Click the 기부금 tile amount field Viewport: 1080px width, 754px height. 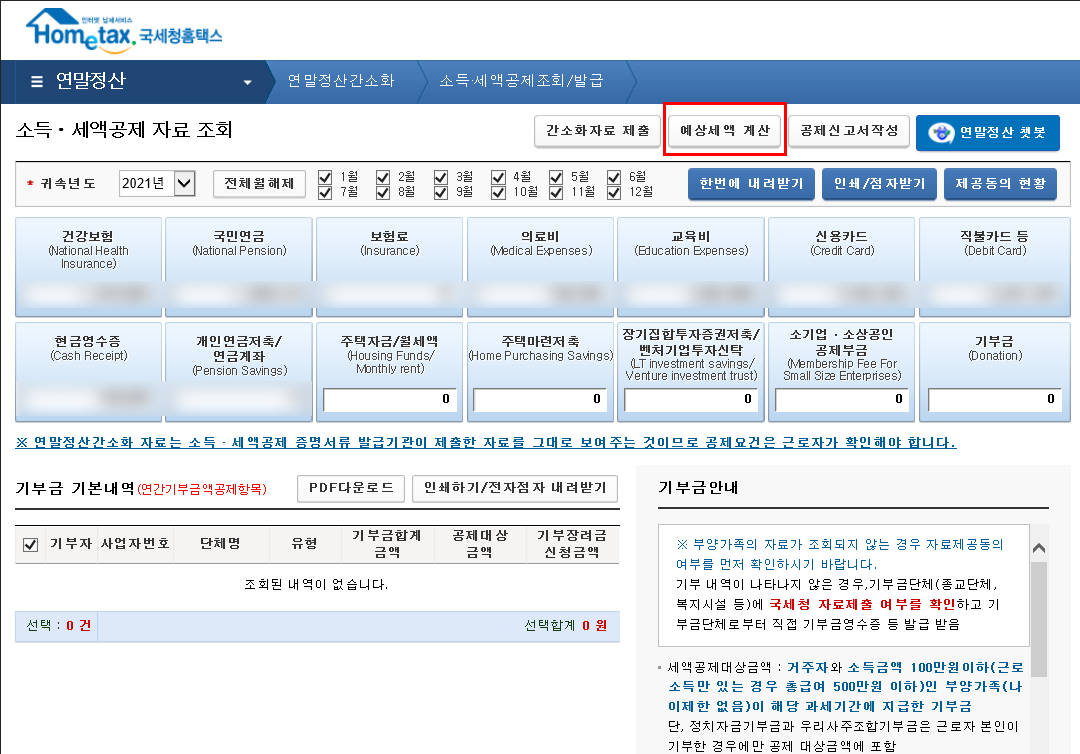click(994, 399)
